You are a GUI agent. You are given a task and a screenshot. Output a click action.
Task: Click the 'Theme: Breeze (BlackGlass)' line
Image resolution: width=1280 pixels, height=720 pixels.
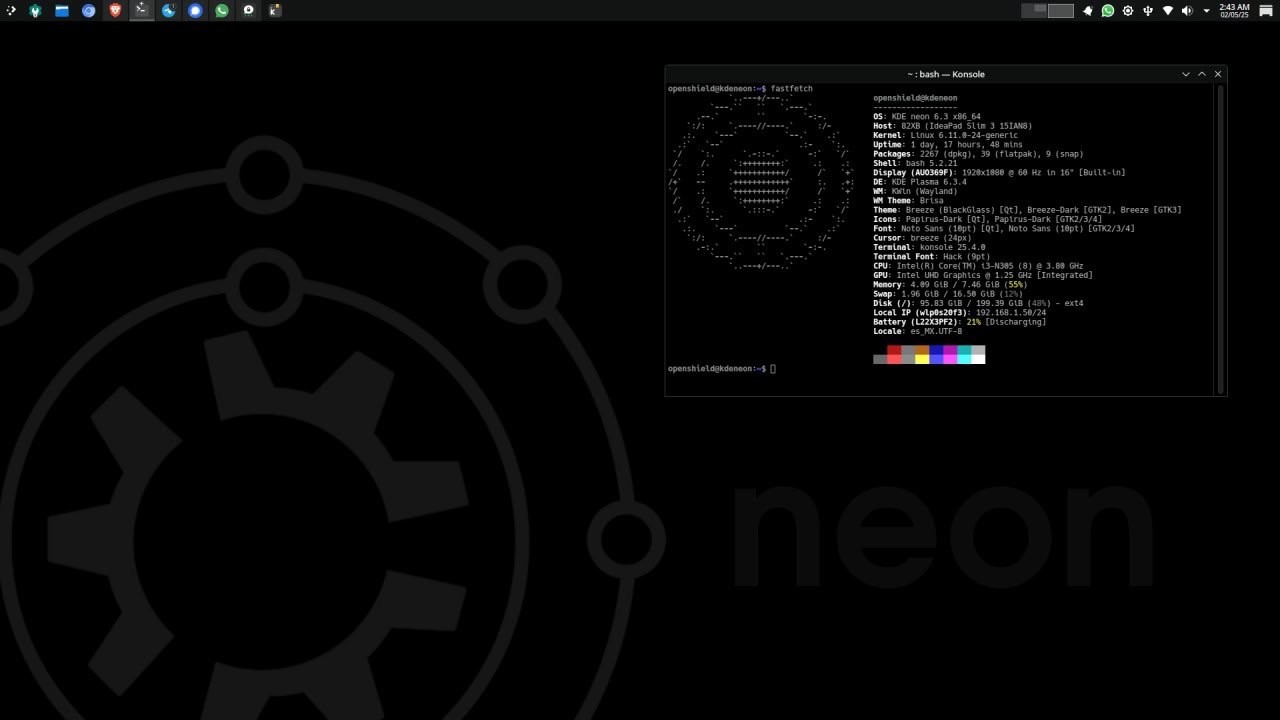(x=1027, y=210)
